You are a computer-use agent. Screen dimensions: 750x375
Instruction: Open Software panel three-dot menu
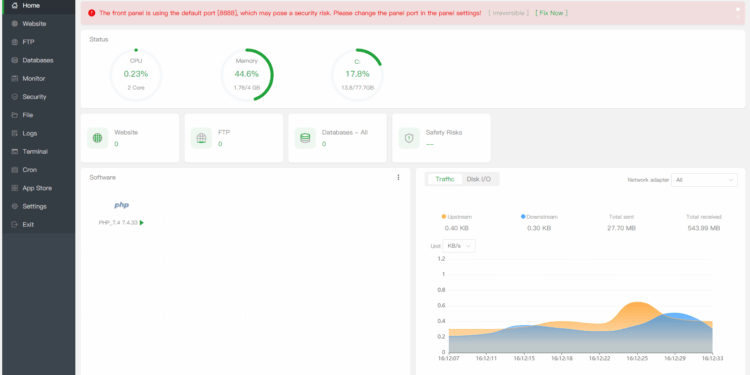pyautogui.click(x=398, y=177)
